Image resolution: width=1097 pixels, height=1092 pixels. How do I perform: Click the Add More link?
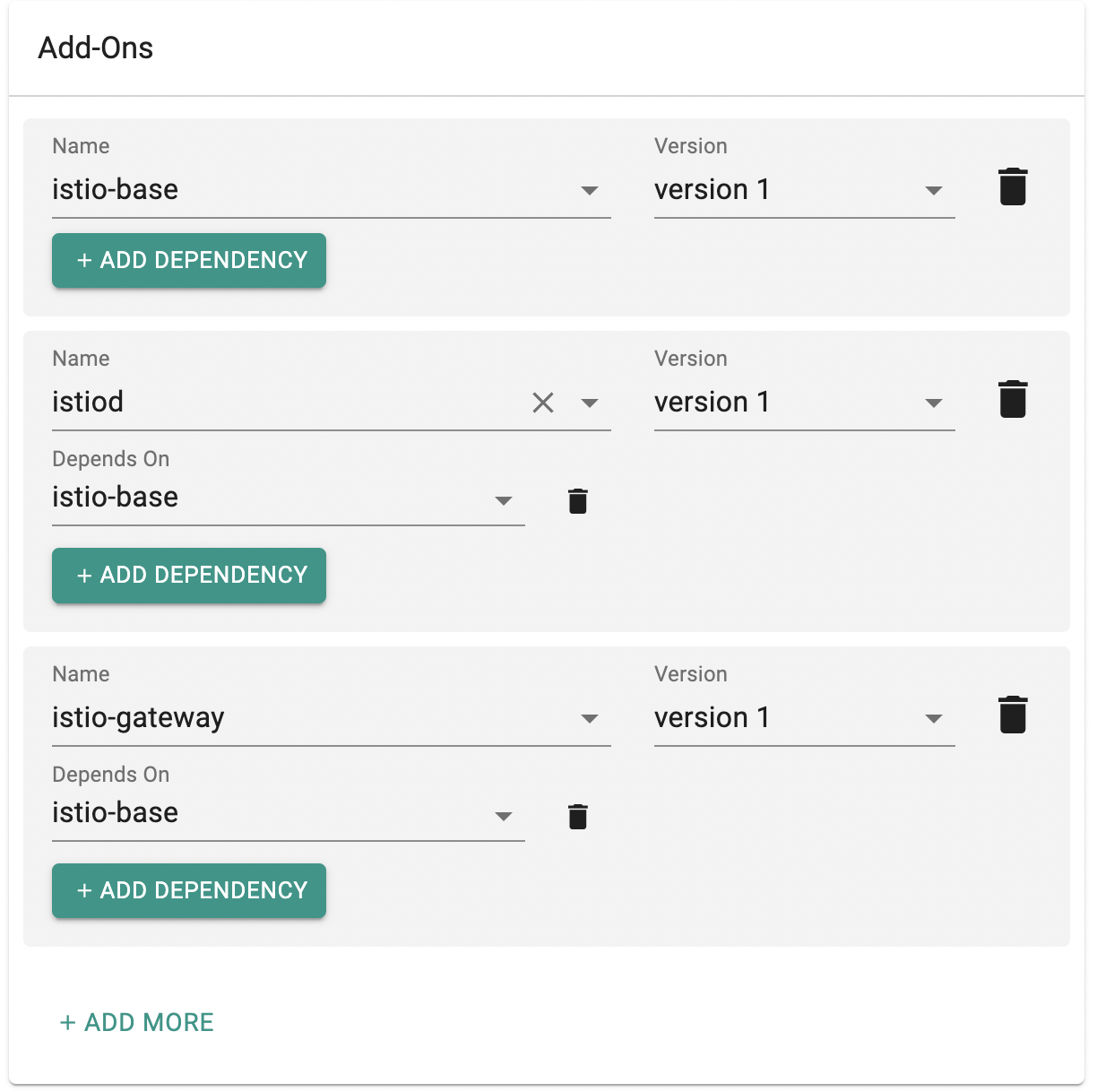pos(137,1022)
